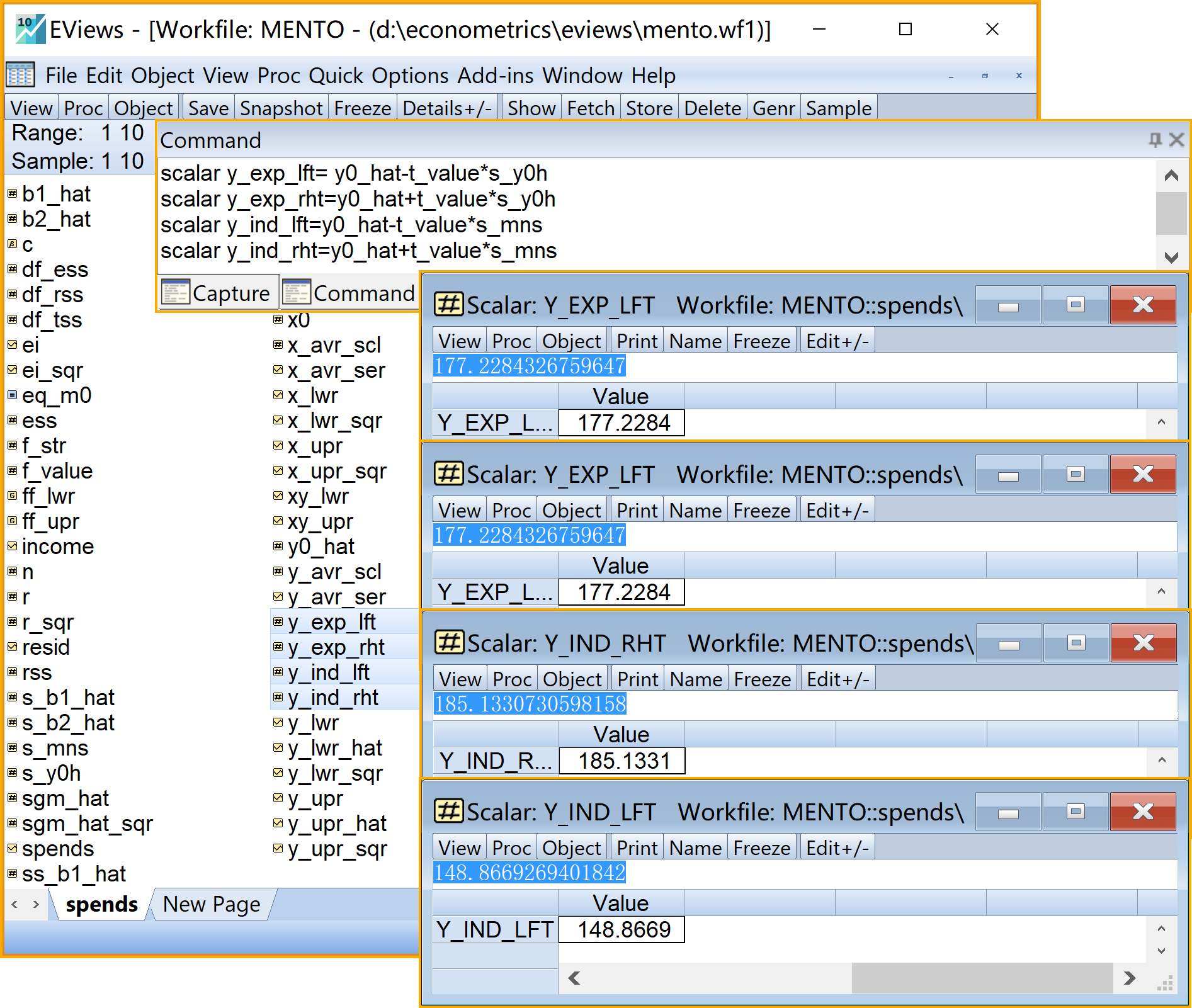
Task: Open the Quick menu
Action: (x=336, y=76)
